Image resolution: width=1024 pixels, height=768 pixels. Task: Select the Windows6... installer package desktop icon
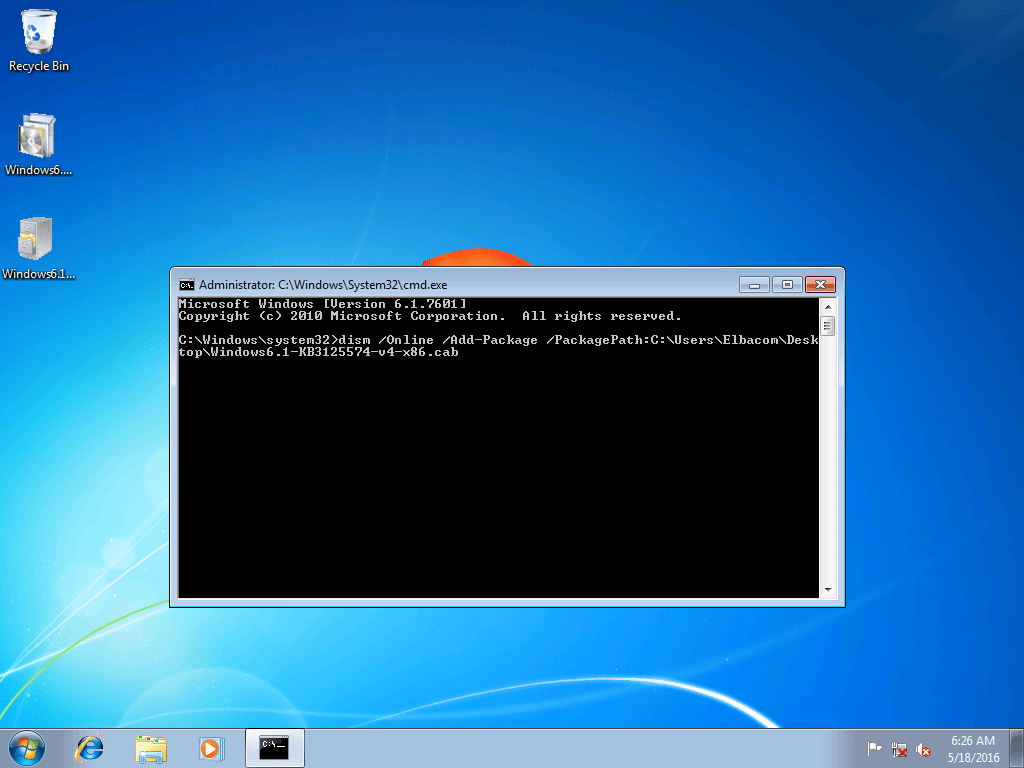(x=38, y=144)
